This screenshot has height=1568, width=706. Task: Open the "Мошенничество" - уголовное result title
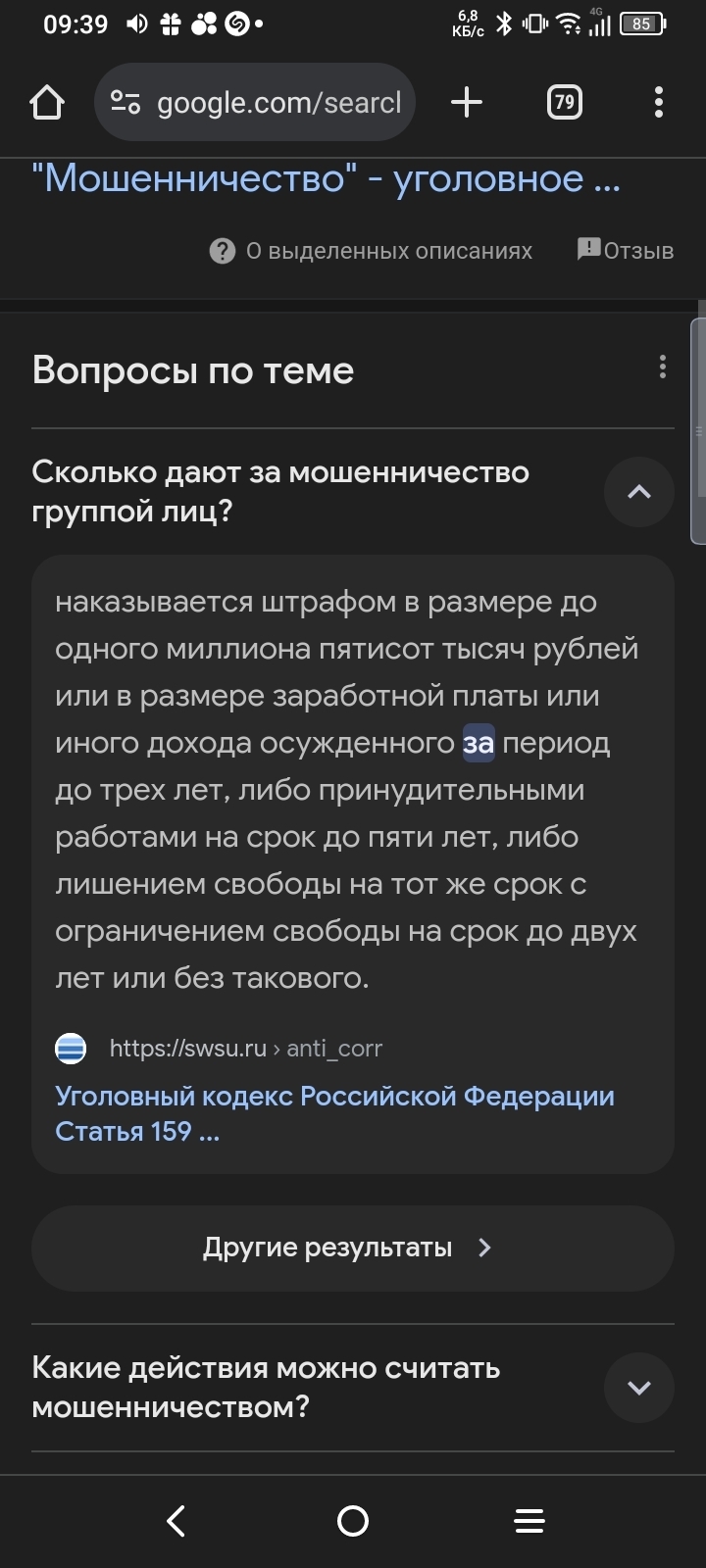tap(326, 178)
